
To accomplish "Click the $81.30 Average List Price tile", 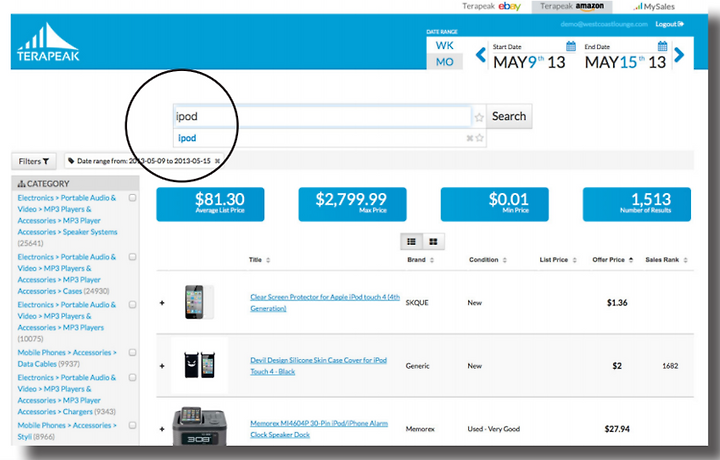I will [x=210, y=204].
